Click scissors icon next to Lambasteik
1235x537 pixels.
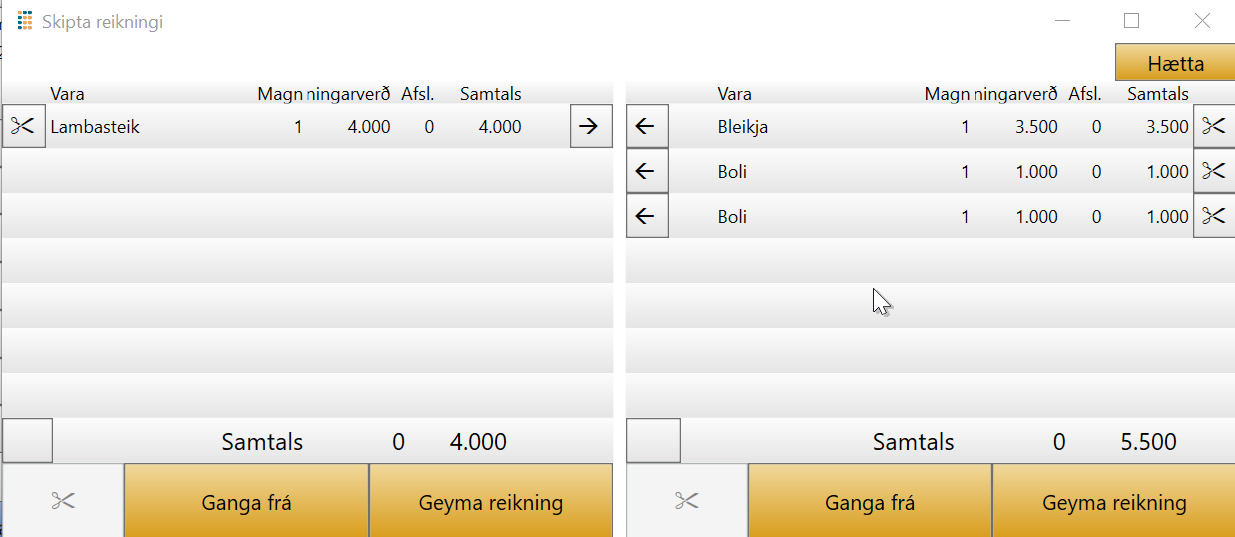[23, 127]
